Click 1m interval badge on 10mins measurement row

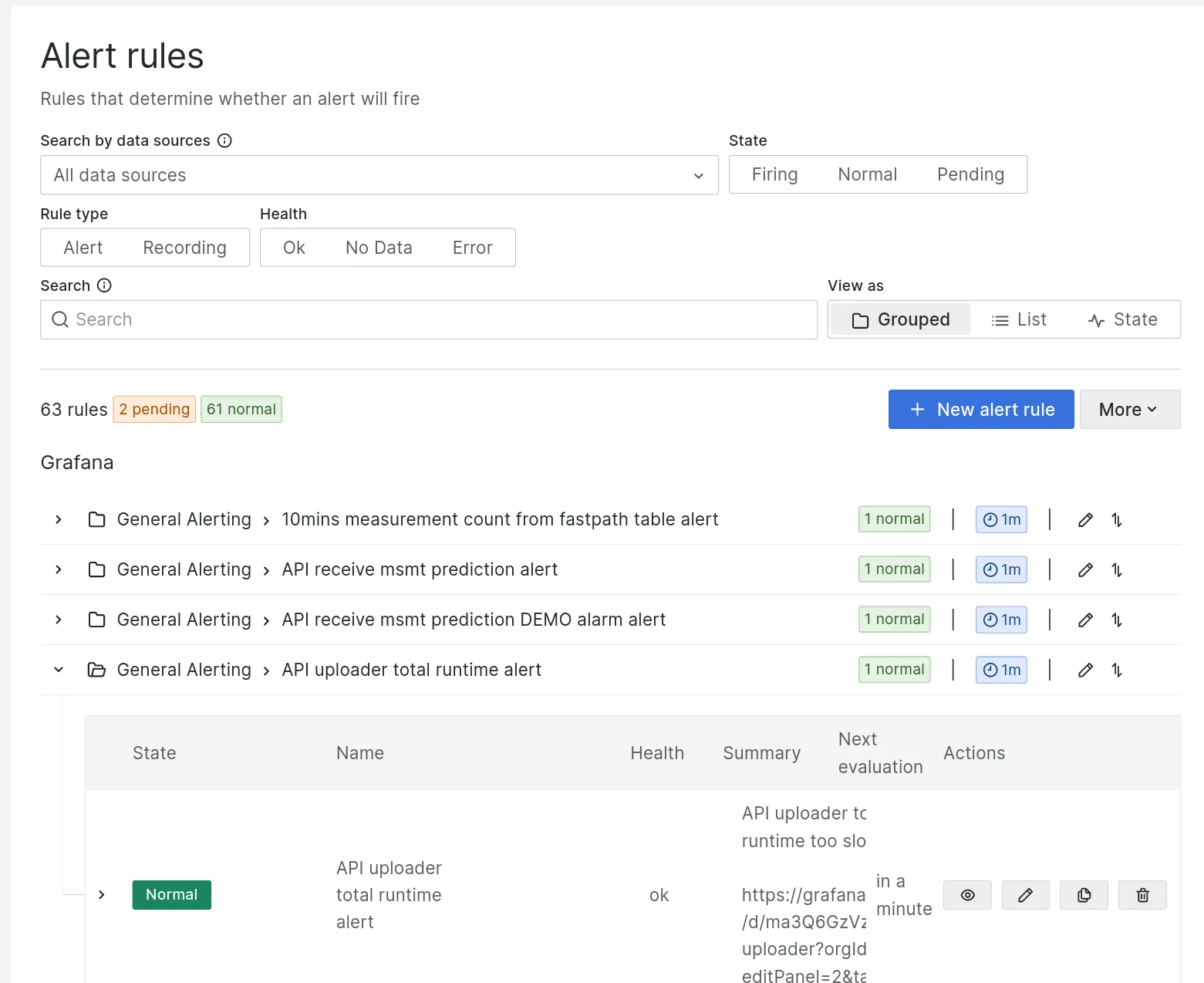point(1001,519)
